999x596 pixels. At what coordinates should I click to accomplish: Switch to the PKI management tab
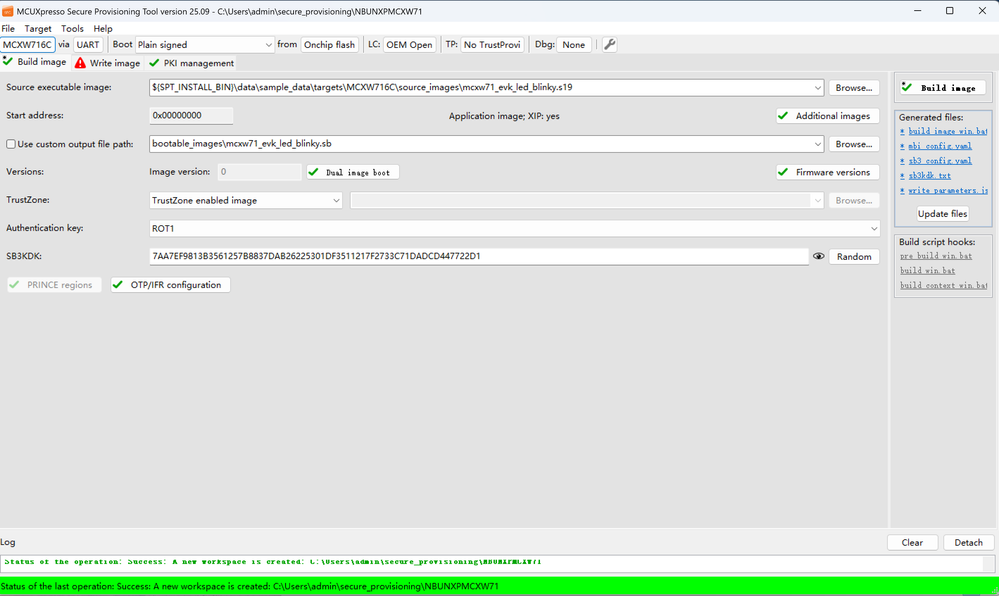[x=192, y=63]
